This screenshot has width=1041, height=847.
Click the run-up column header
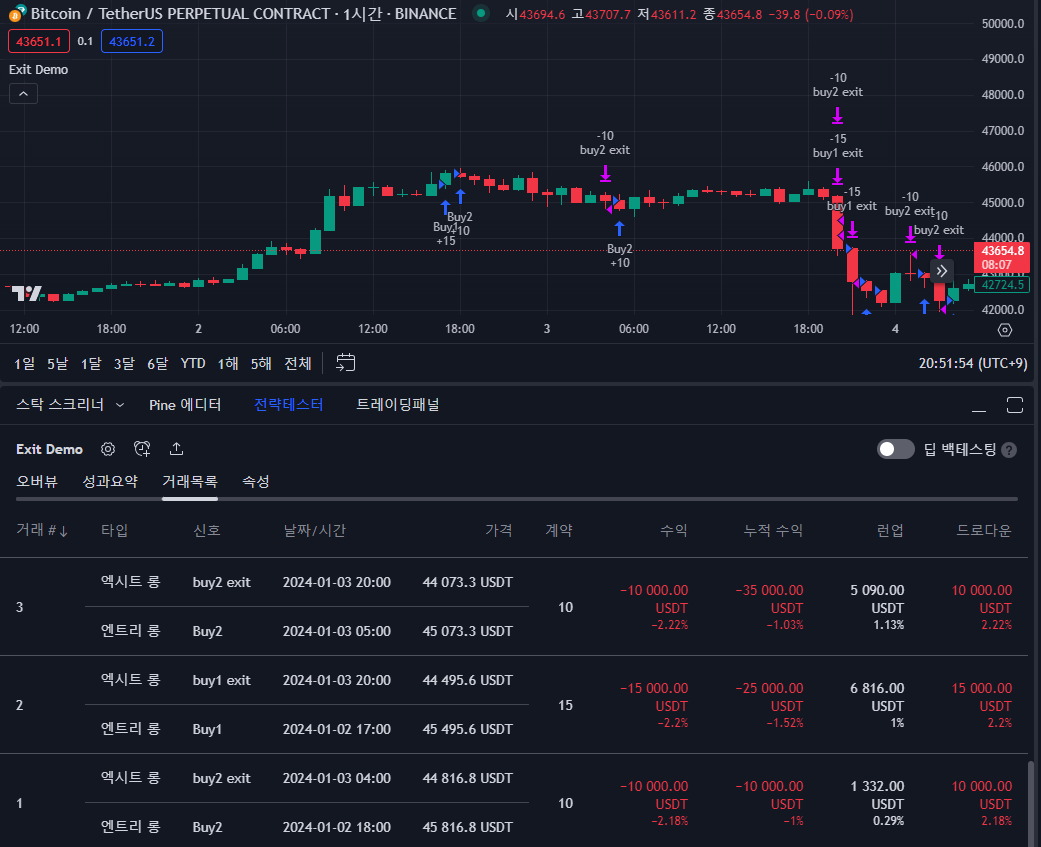click(890, 530)
